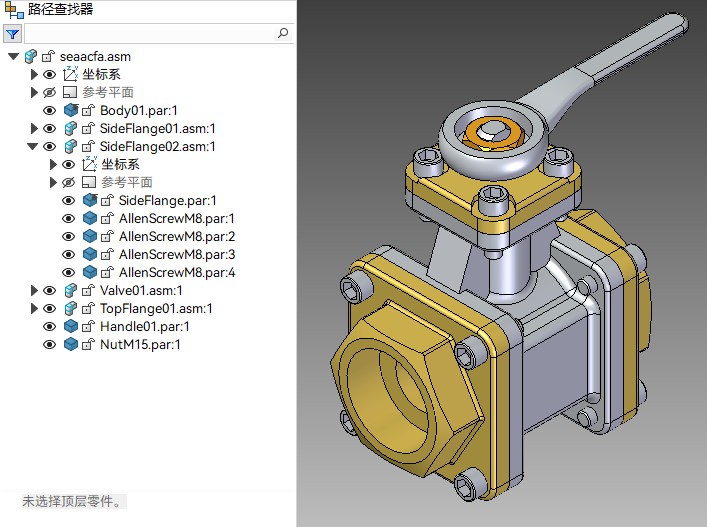Show the top-level 参考平面 via eye icon
The height and width of the screenshot is (527, 707).
coord(50,92)
